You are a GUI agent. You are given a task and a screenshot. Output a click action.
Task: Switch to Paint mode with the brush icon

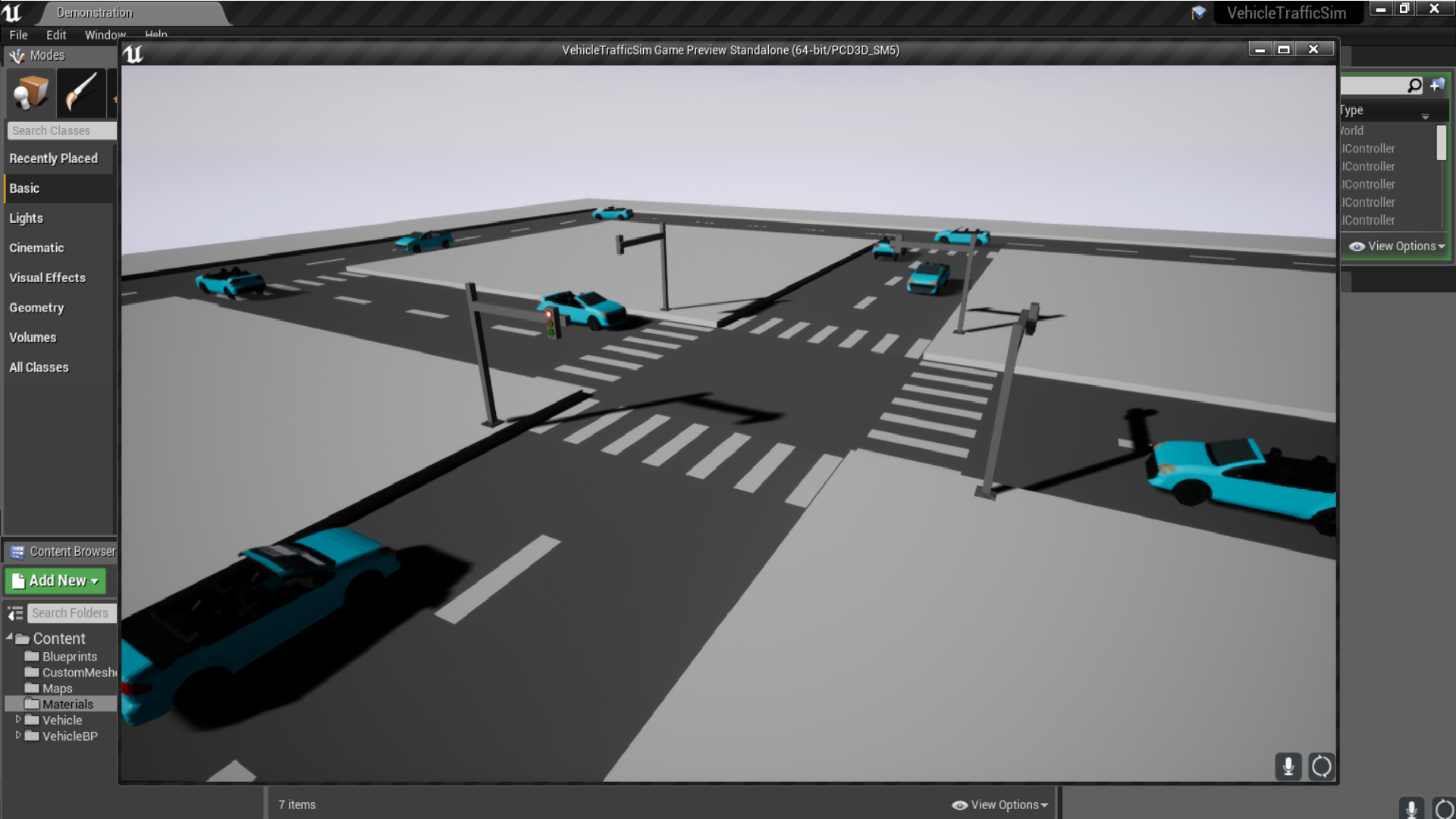82,93
